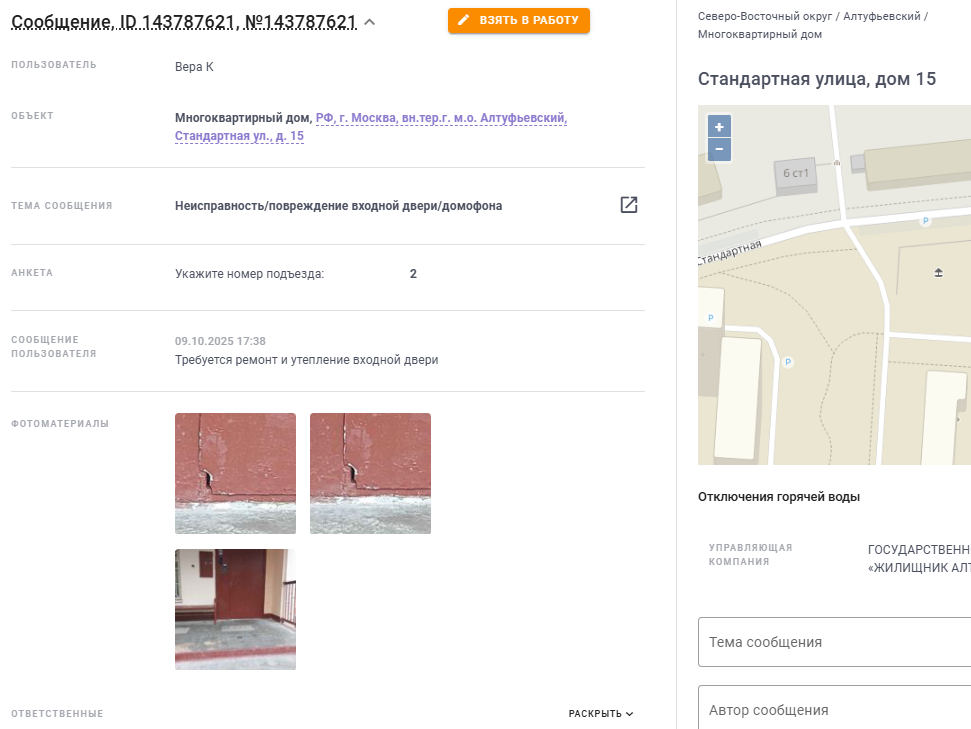971x729 pixels.
Task: Click the breadcrumb Северо-Восточный округ
Action: pyautogui.click(x=765, y=17)
